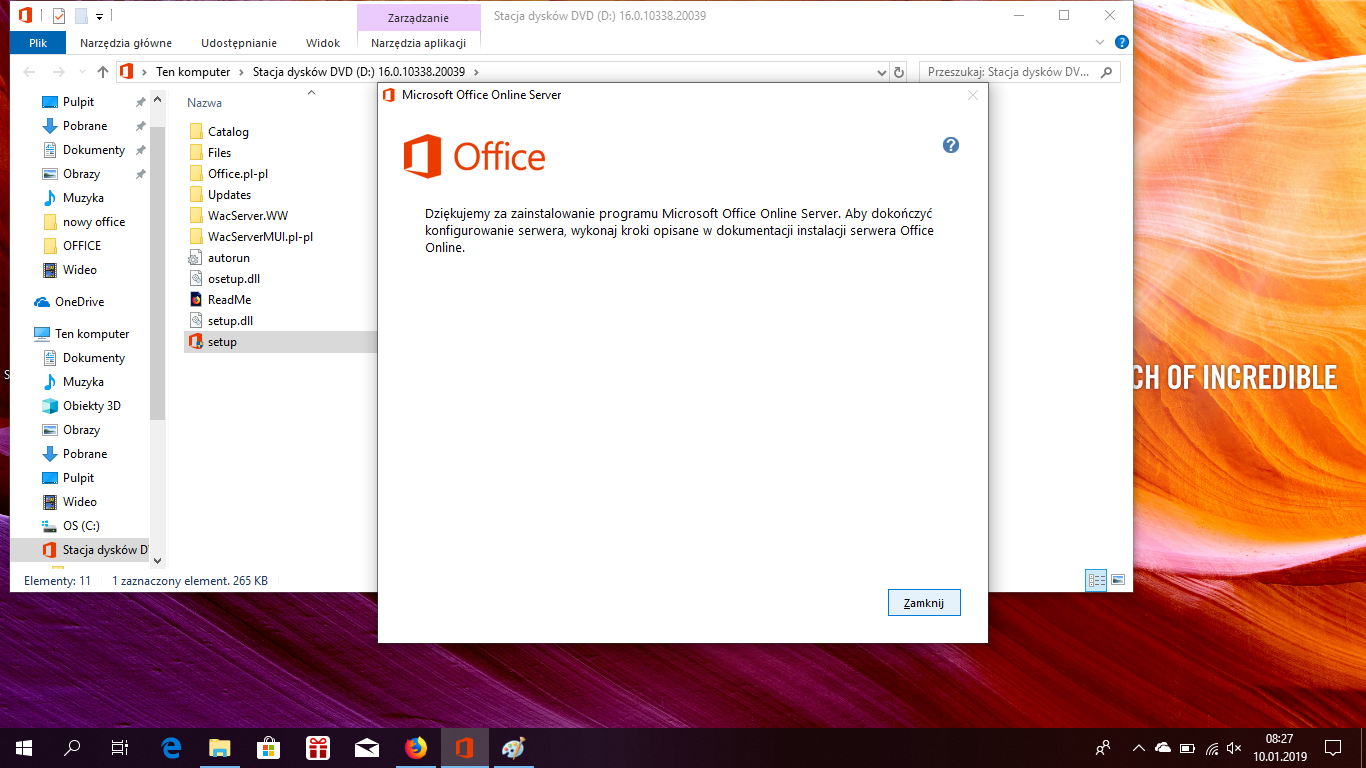Switch Explorer to details view
This screenshot has width=1366, height=768.
click(1097, 580)
